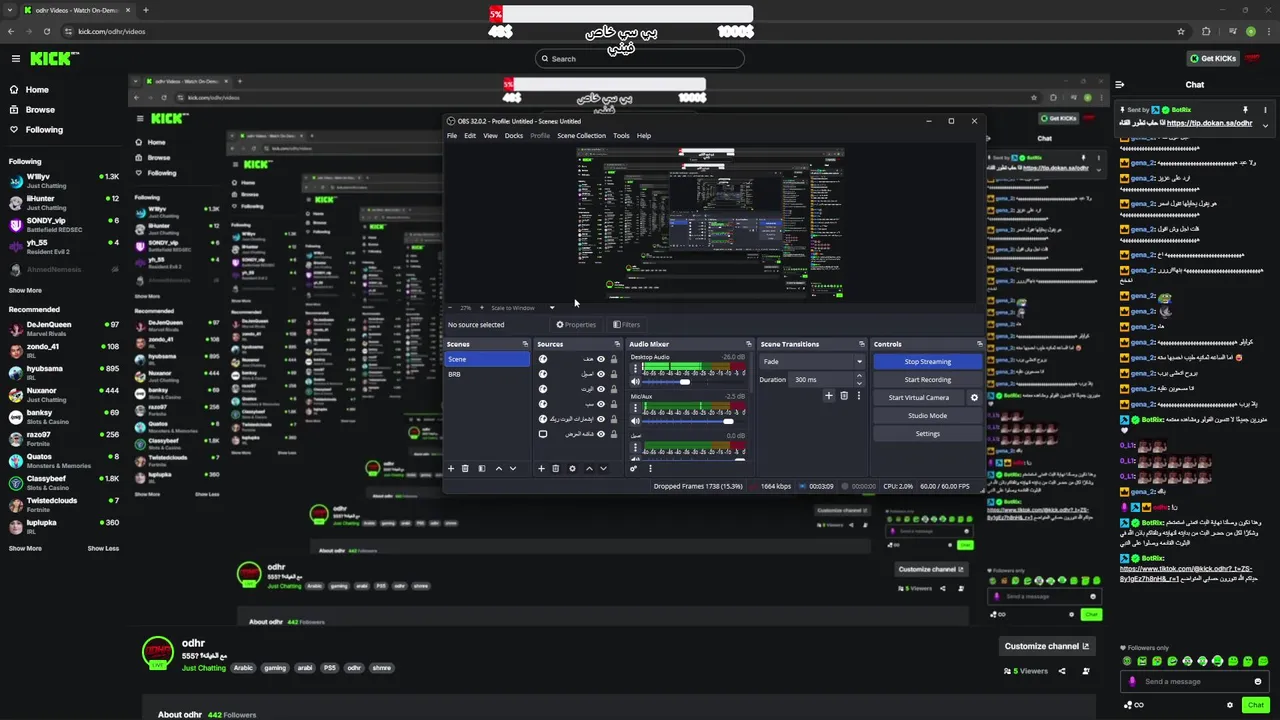Toggle visibility eye of سب source

point(601,404)
